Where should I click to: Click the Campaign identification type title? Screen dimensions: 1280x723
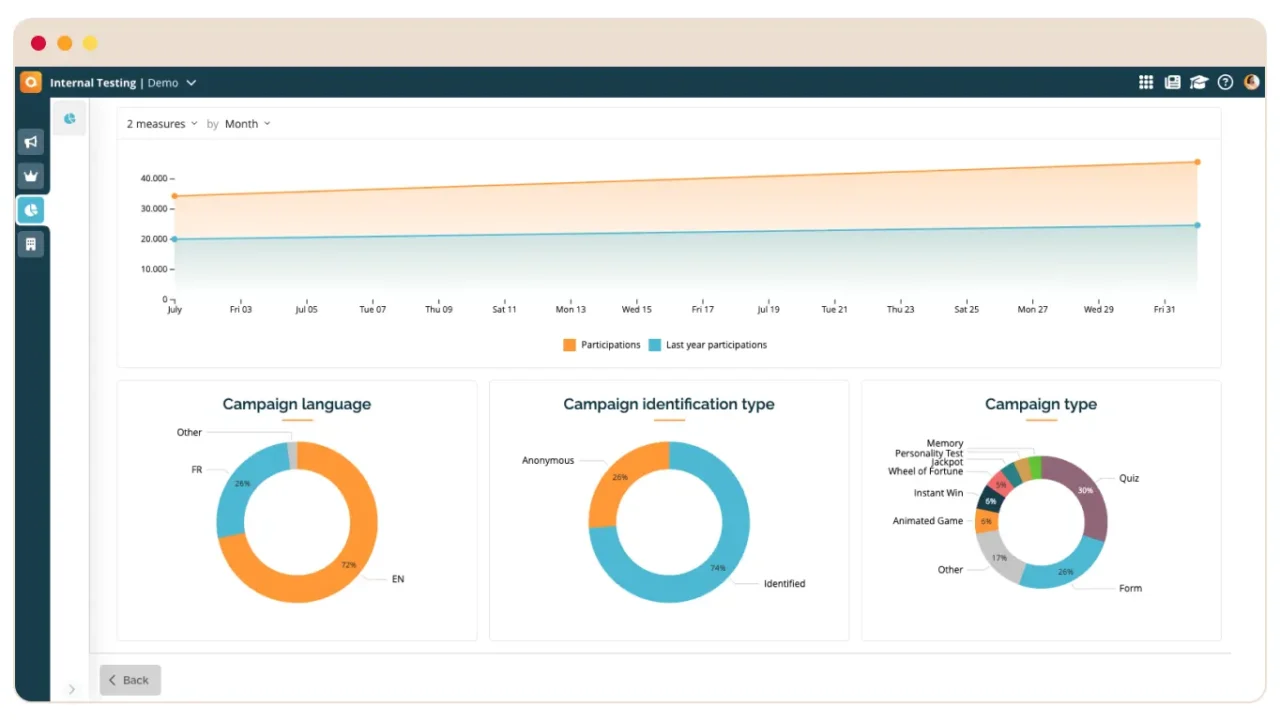[669, 405]
